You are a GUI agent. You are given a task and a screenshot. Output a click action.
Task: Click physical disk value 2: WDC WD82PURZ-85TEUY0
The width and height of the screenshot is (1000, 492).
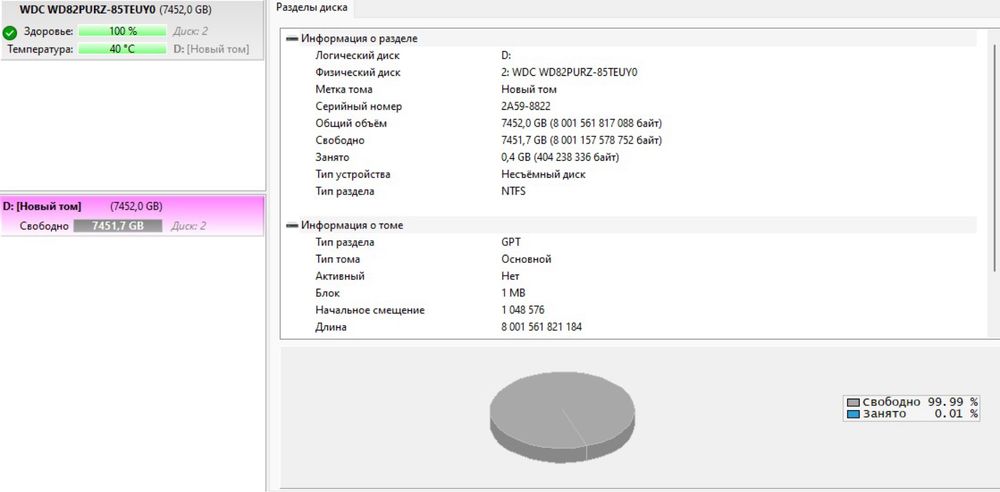[570, 73]
